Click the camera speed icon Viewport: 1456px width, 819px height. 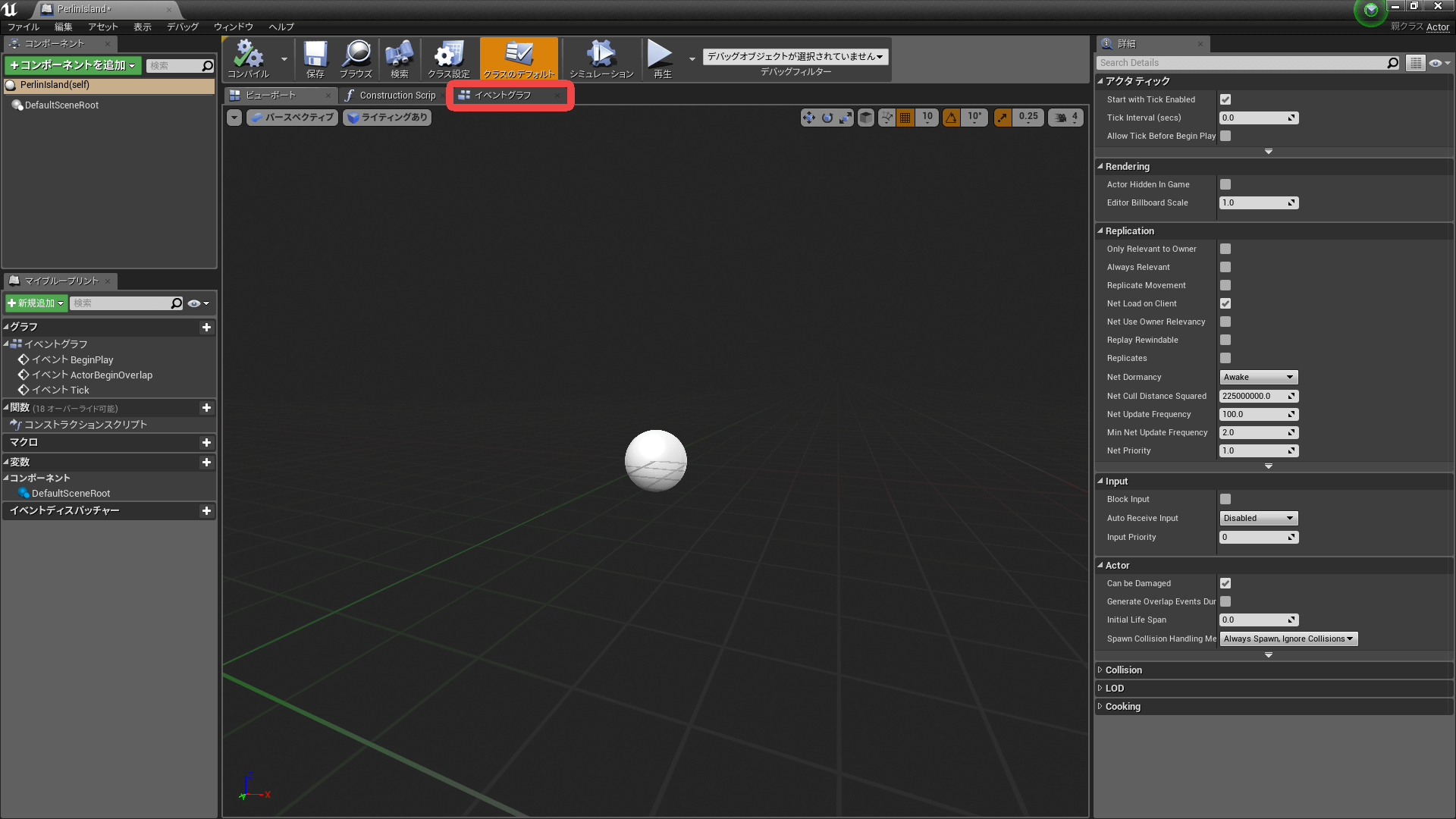click(x=1062, y=118)
